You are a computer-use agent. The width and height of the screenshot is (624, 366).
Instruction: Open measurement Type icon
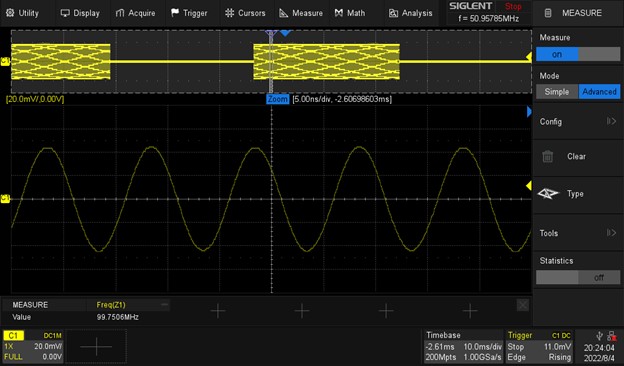tap(548, 194)
